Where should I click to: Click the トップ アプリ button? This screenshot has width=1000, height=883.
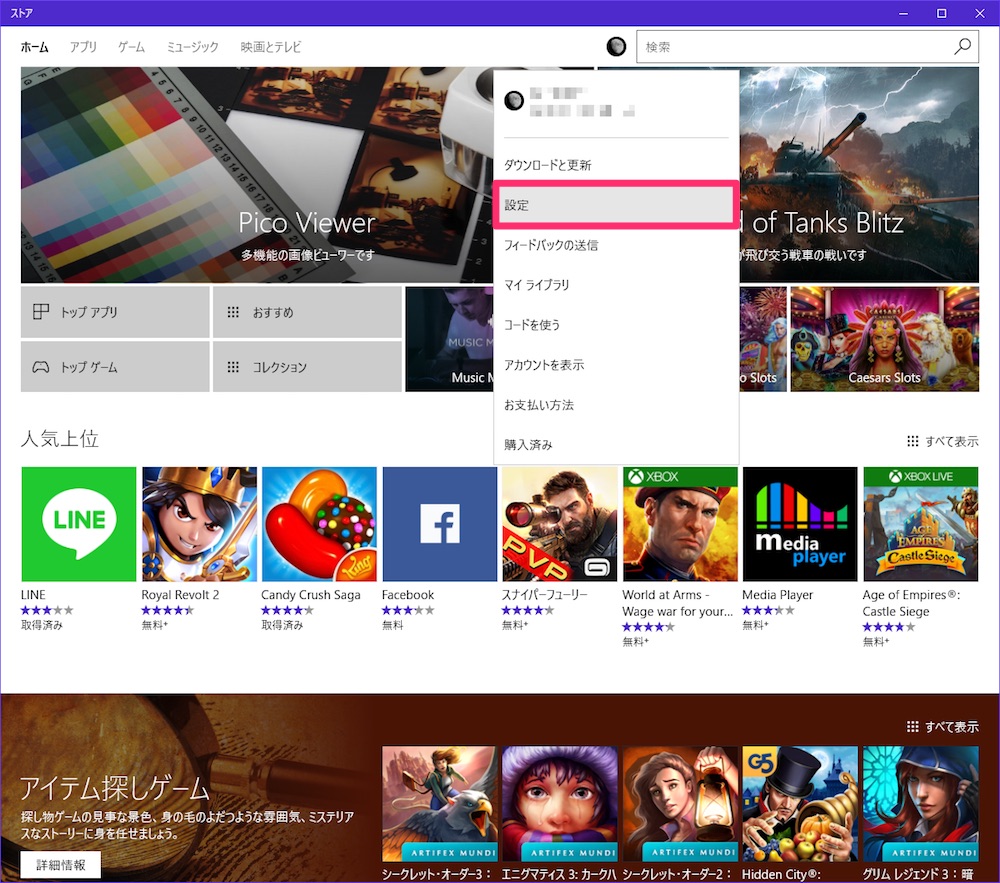115,312
